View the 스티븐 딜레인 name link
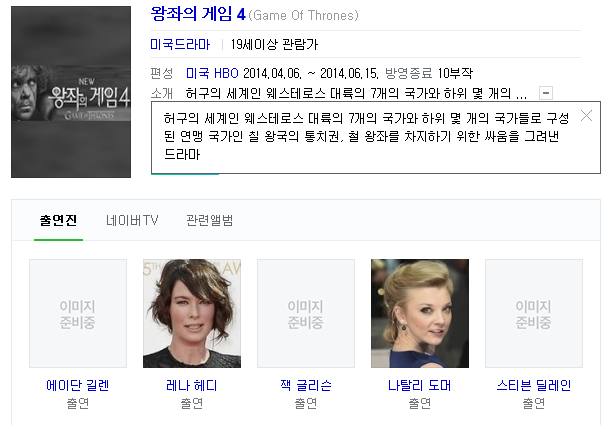 click(534, 385)
